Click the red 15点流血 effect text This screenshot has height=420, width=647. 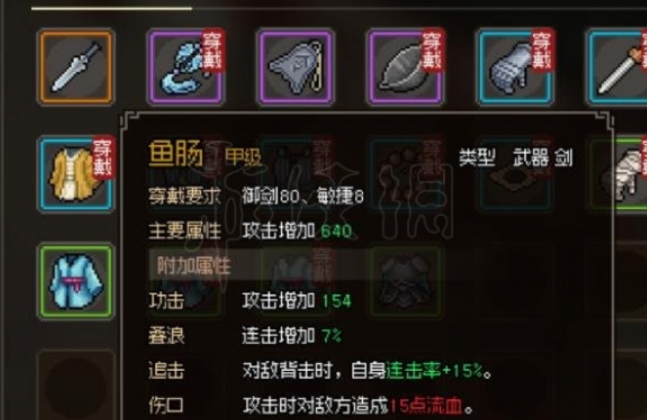click(425, 406)
